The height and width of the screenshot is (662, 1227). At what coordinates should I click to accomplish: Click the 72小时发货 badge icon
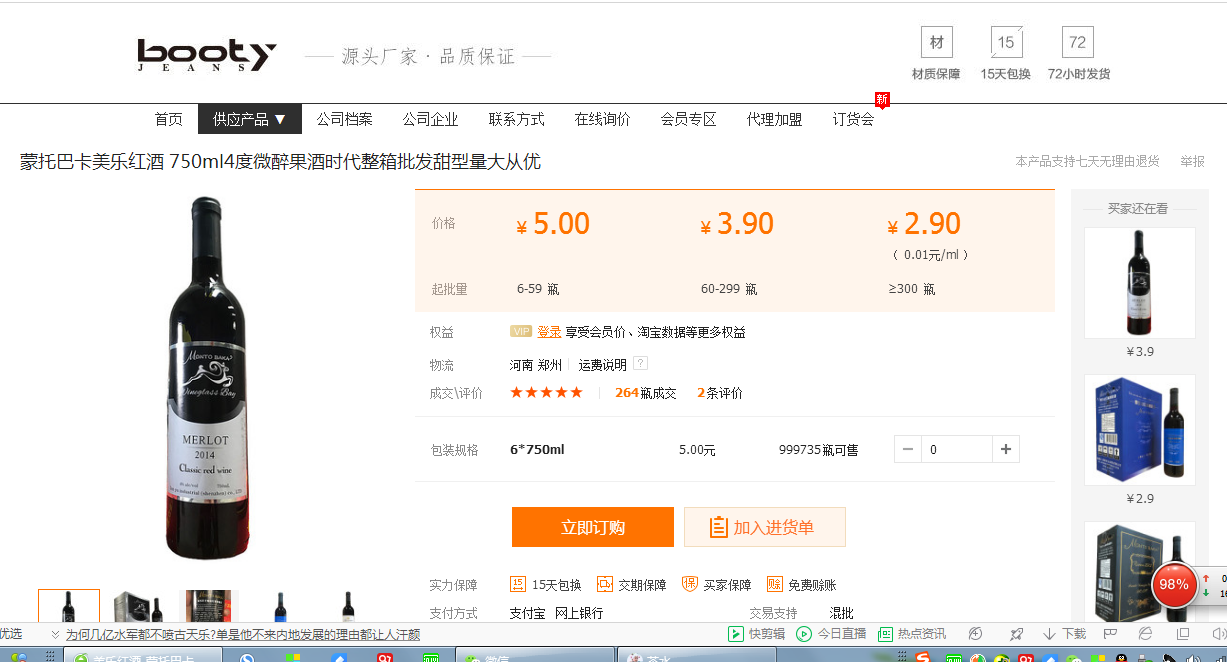point(1078,42)
